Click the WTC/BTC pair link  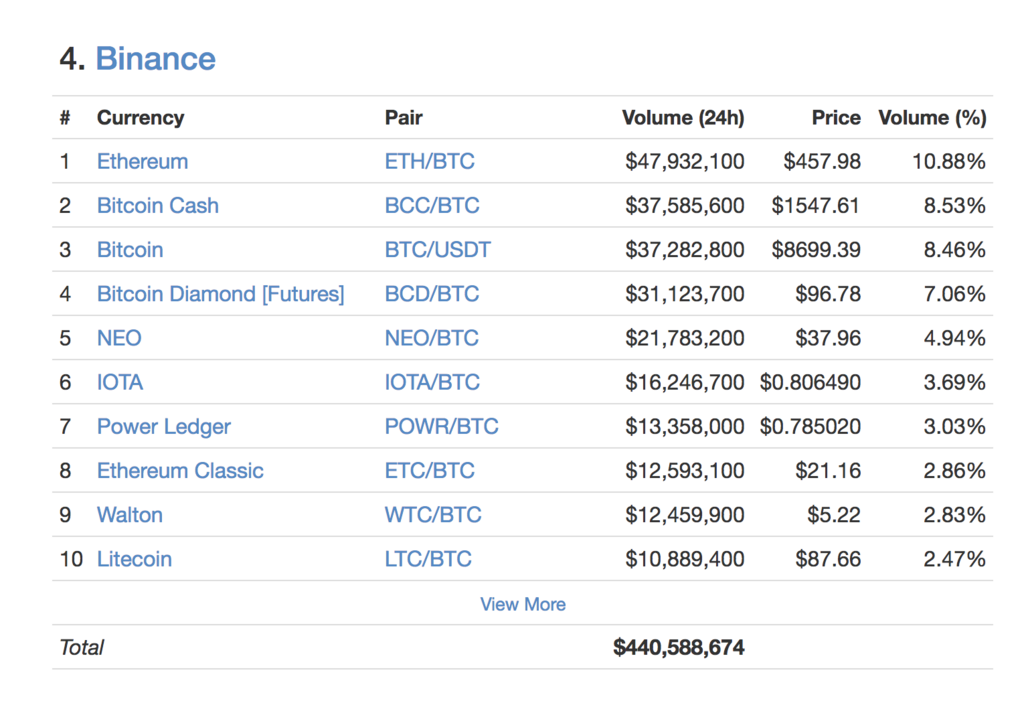433,515
